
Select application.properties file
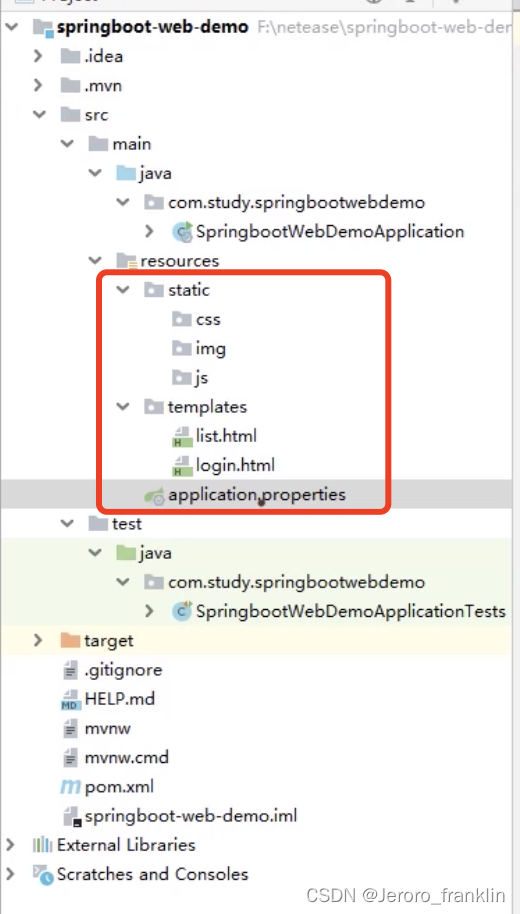pos(257,494)
